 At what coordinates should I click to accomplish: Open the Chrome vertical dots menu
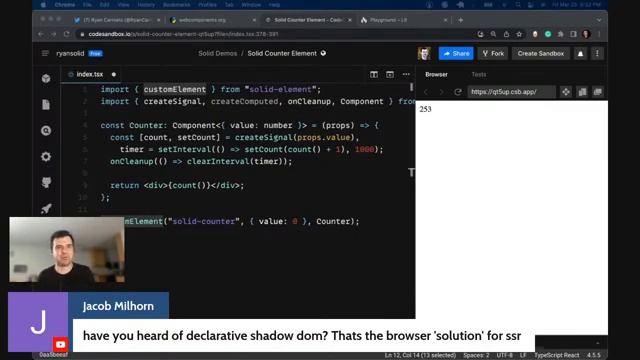click(x=599, y=34)
